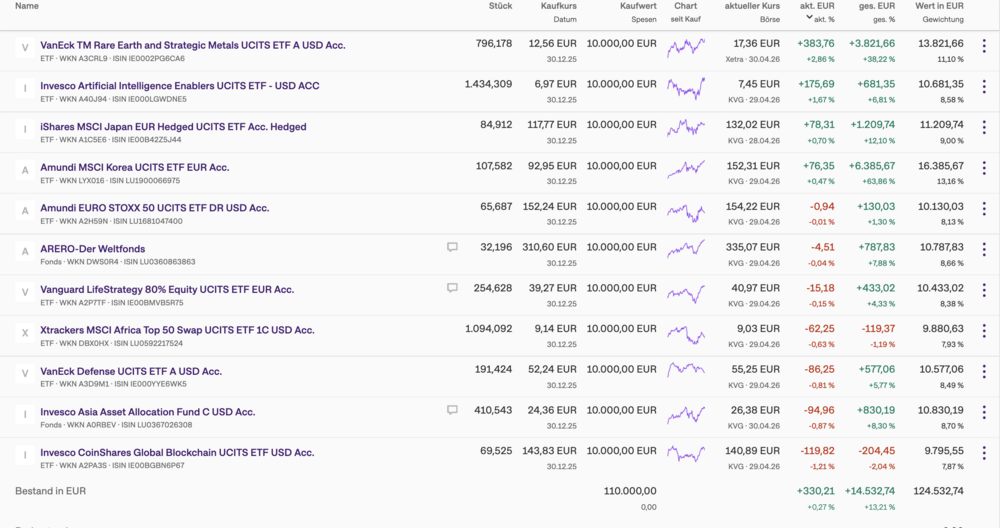Open price chart thumbnail for Amundi MSCI Korea
Viewport: 1000px width, 528px height.
click(x=686, y=170)
